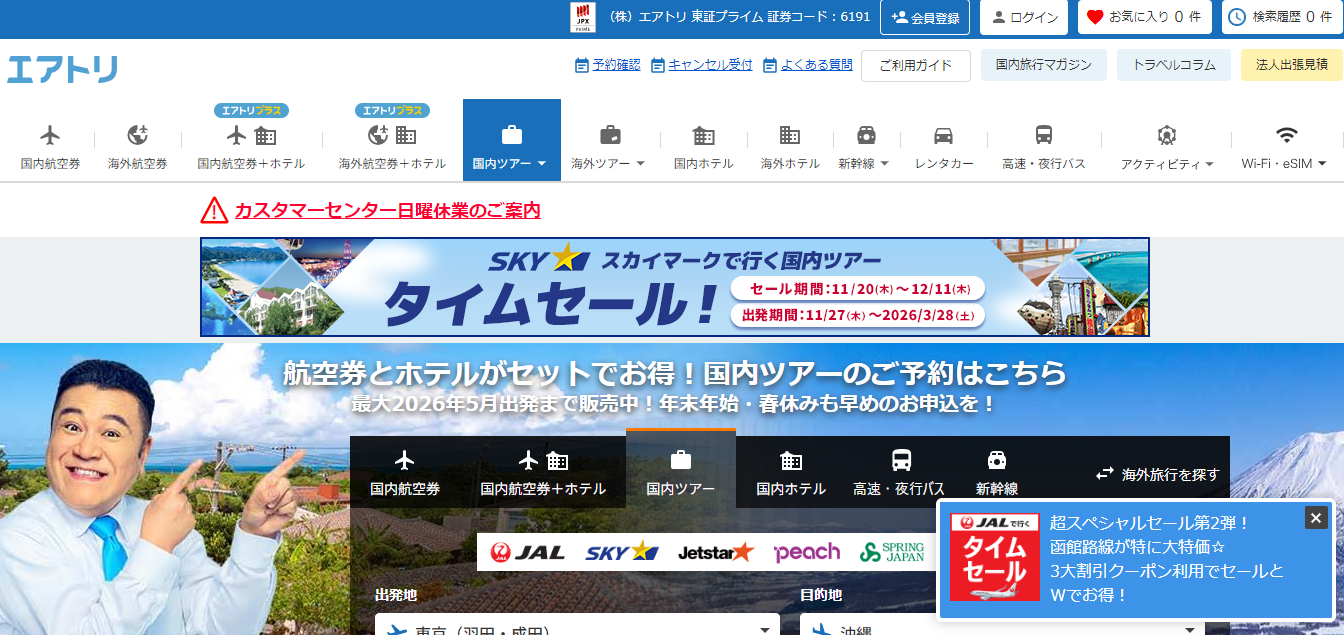Open 検索履歴 clock history icon
This screenshot has width=1344, height=635.
[1237, 17]
